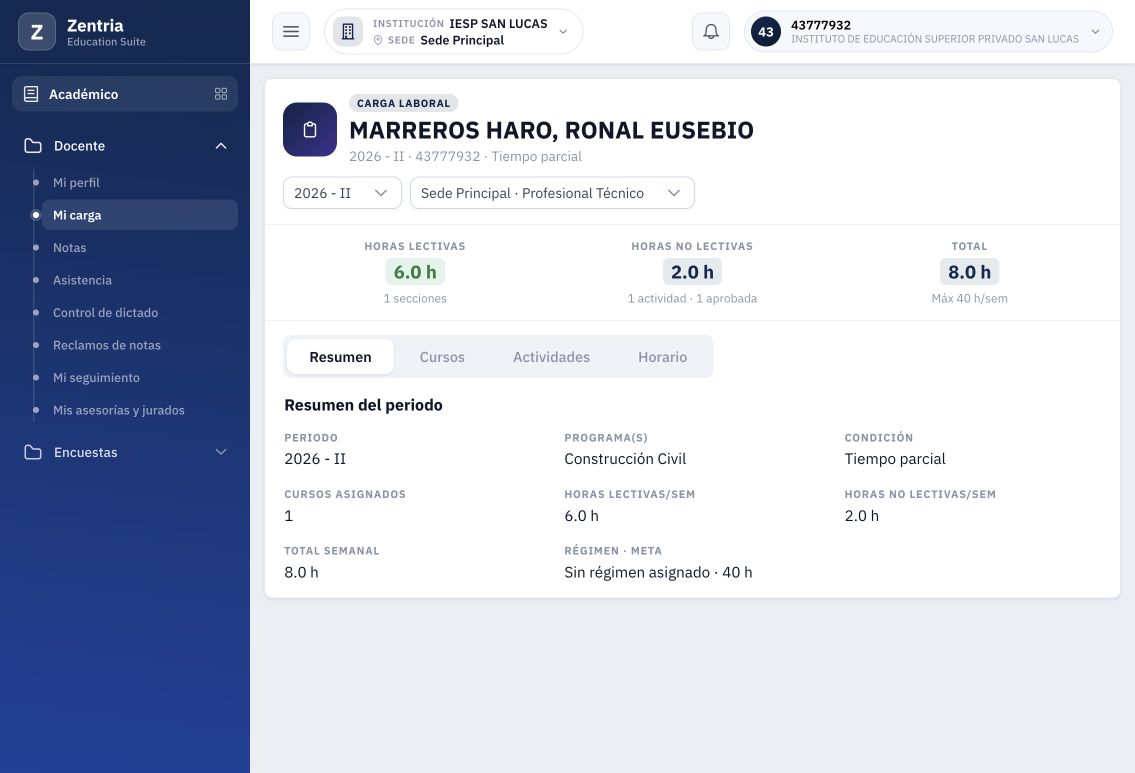Image resolution: width=1135 pixels, height=773 pixels.
Task: Click the Sin régimen asignado · 40 h value
Action: [658, 573]
